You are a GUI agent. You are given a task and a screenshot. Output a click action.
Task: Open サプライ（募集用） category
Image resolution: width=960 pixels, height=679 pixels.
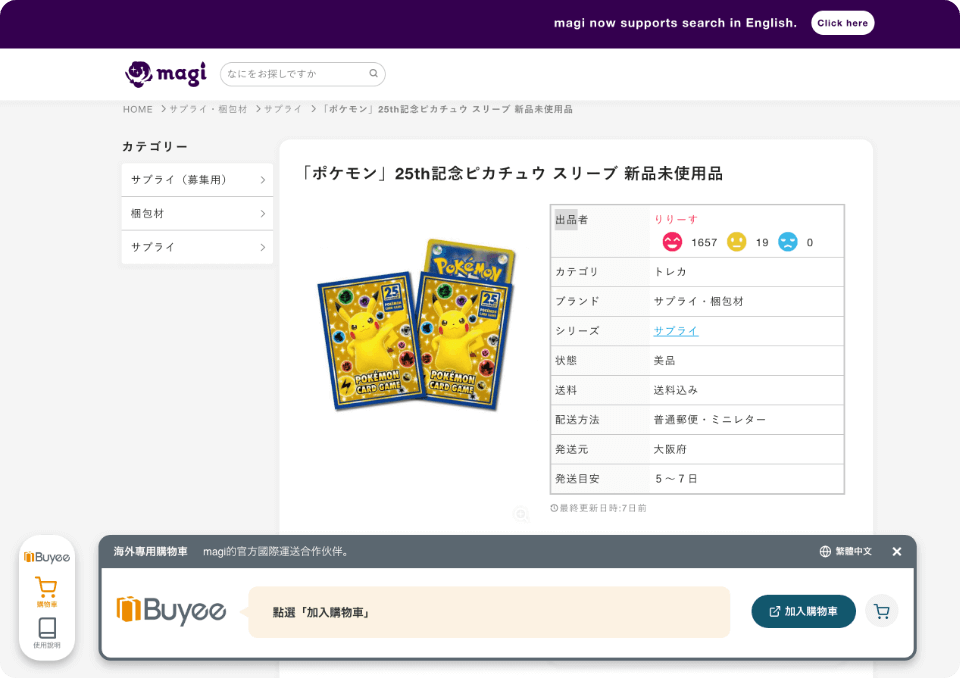point(197,180)
